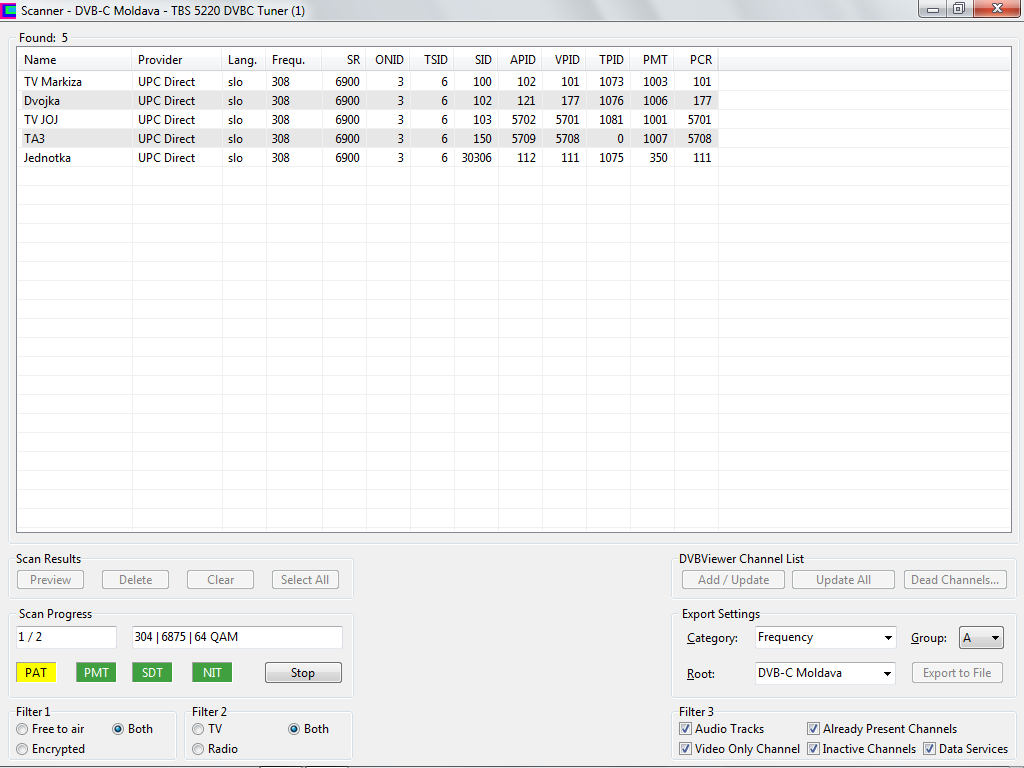Click PMT value 1007 in TA3 row
Viewport: 1024px width, 768px height.
(655, 138)
